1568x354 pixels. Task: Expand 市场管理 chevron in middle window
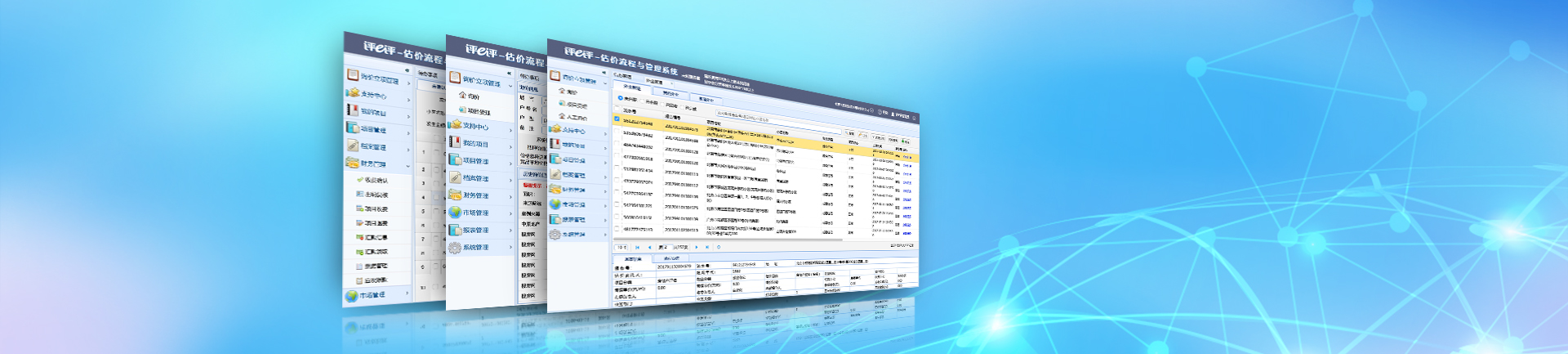pos(511,214)
